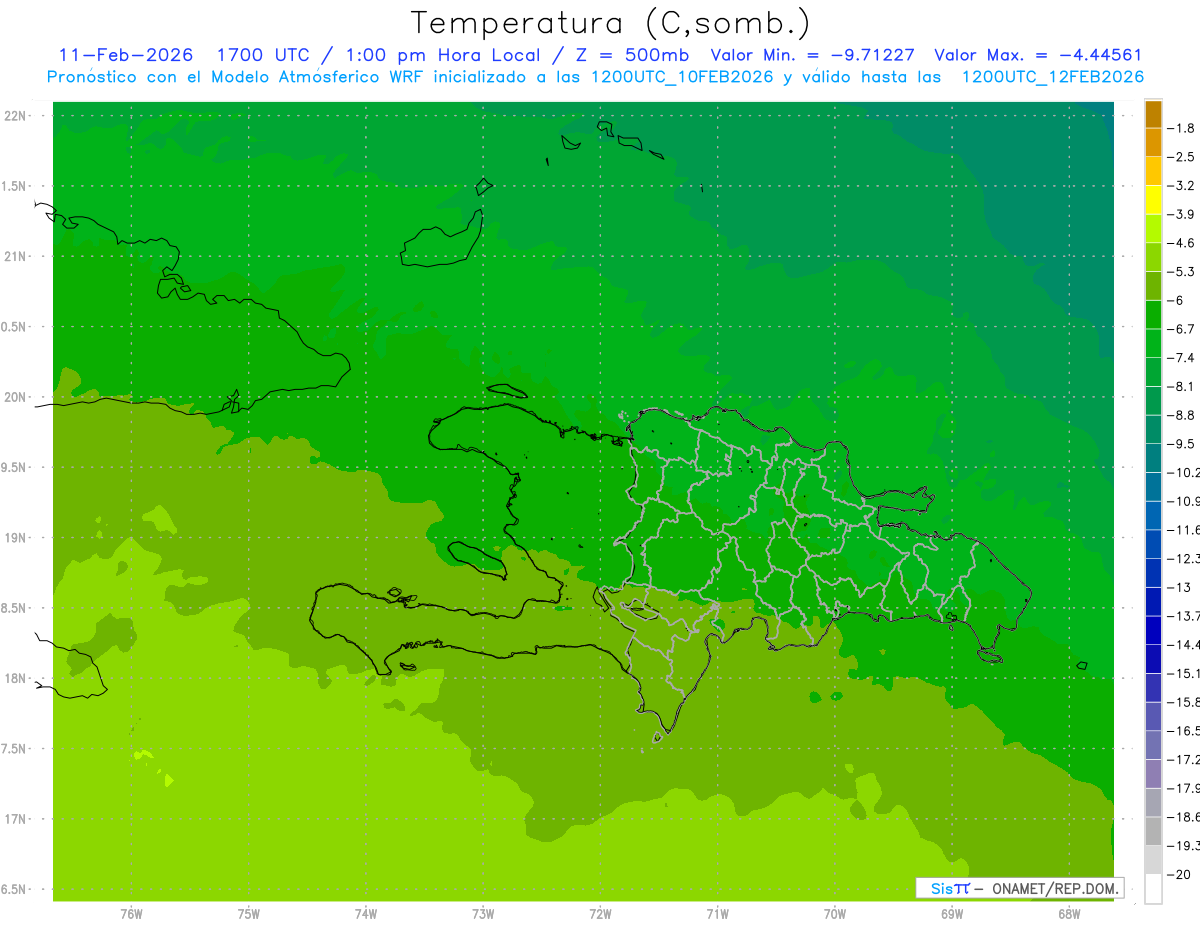Click the '-8.1' color bar value
Image resolution: width=1200 pixels, height=927 pixels.
point(1182,386)
